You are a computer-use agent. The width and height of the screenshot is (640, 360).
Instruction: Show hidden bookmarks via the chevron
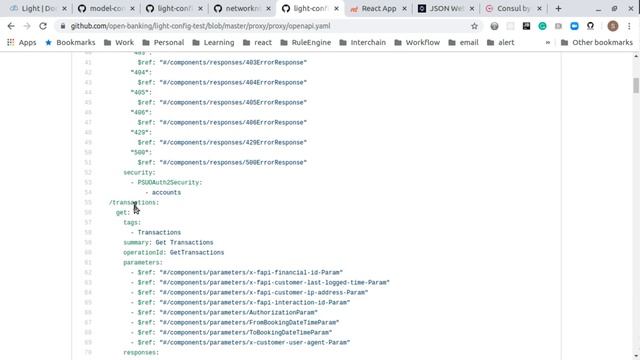click(x=548, y=42)
